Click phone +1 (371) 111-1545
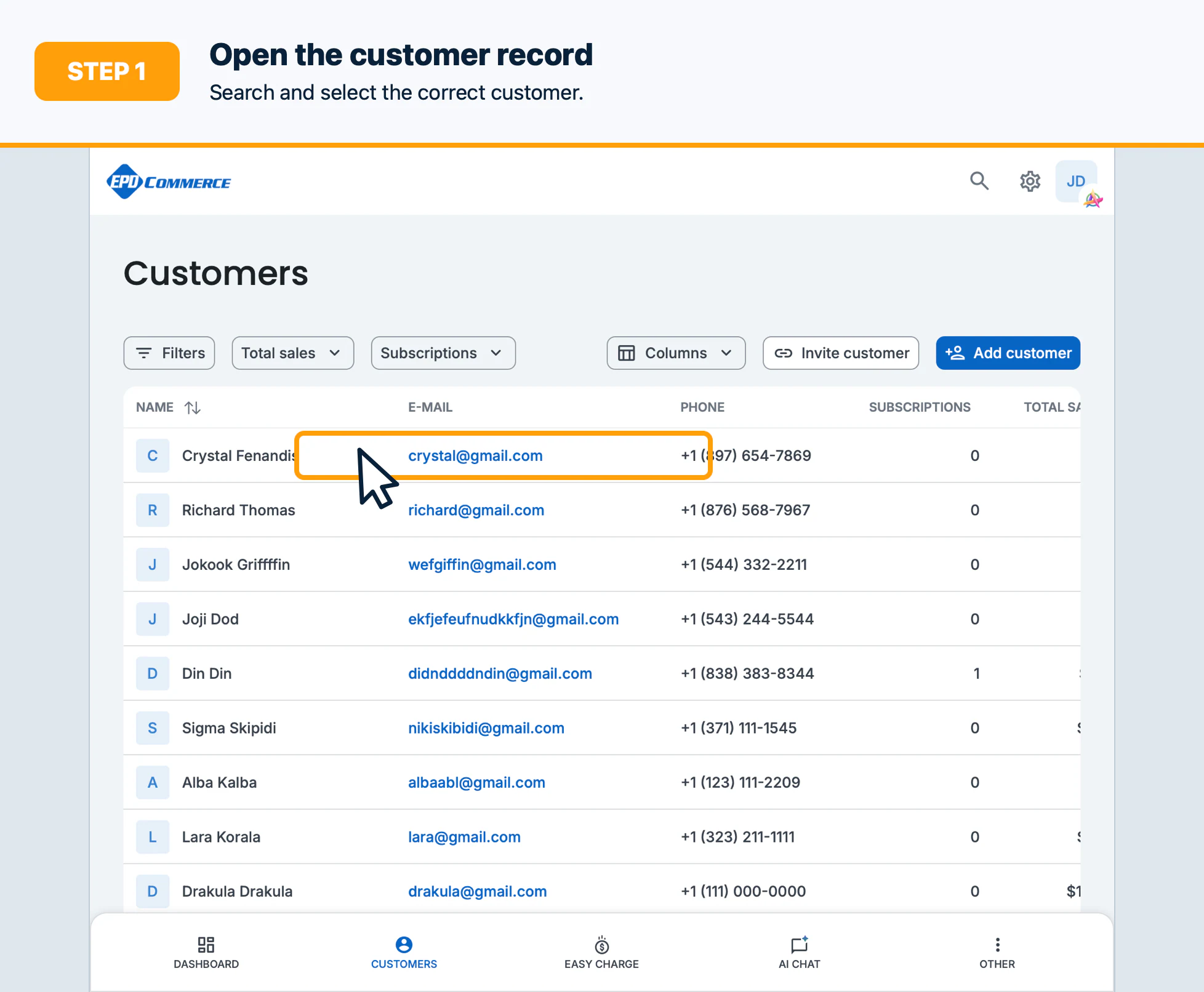 pos(738,728)
